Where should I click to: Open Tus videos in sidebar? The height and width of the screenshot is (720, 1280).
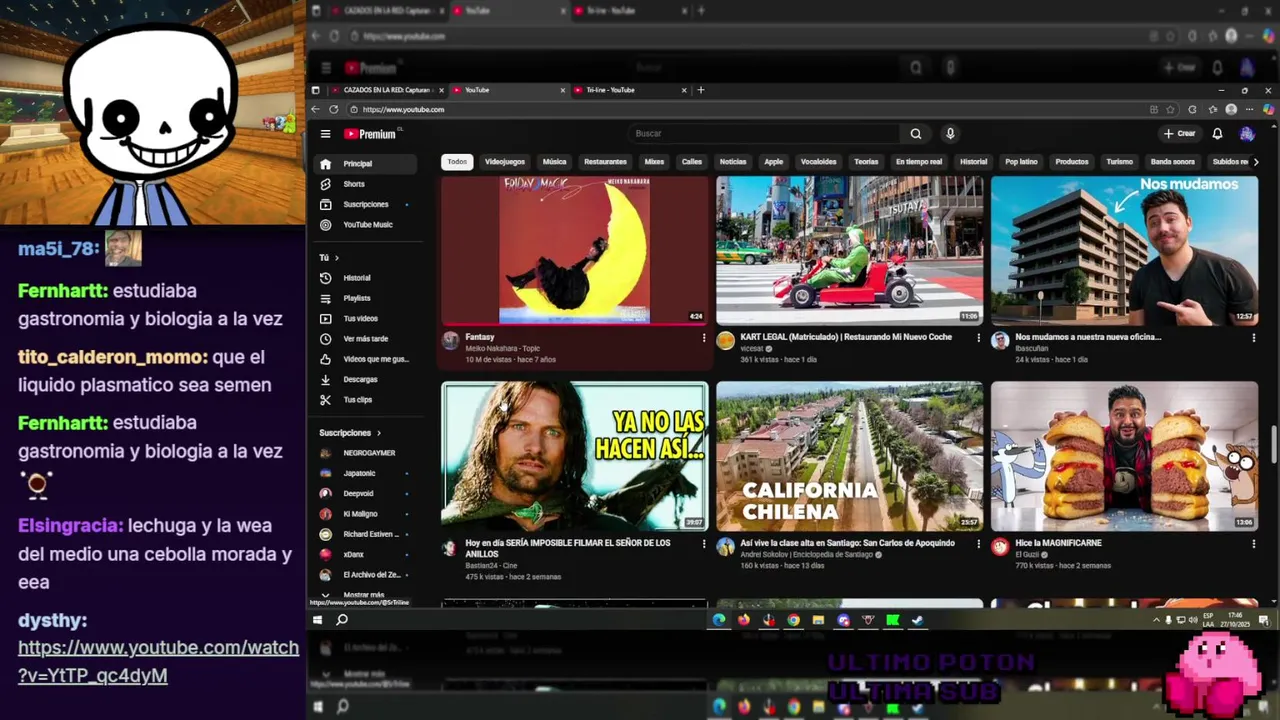(368, 318)
